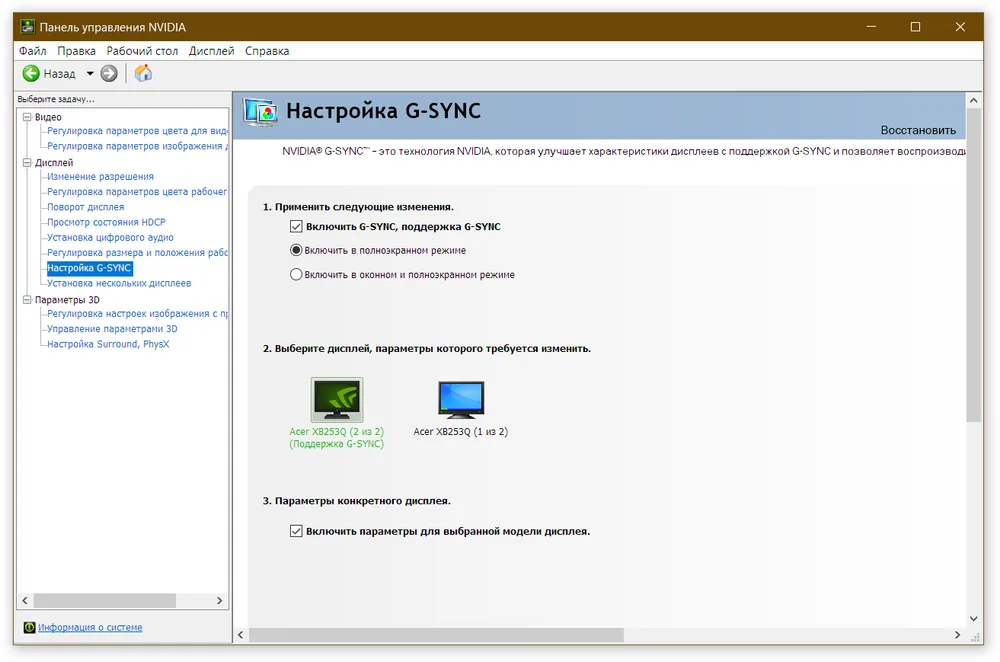Click the Forward arrow icon in toolbar
The height and width of the screenshot is (662, 1000).
(109, 73)
